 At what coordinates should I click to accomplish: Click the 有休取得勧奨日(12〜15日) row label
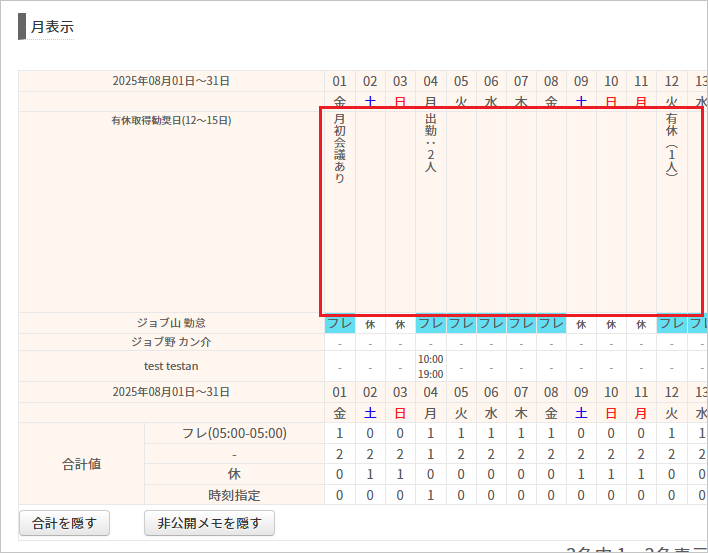point(171,121)
